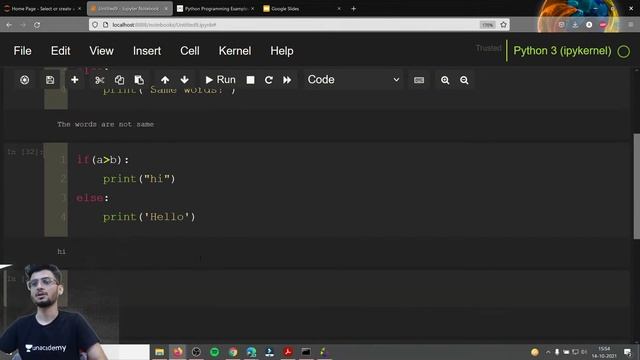The width and height of the screenshot is (640, 360).
Task: Copy selected cells icon
Action: 119,80
